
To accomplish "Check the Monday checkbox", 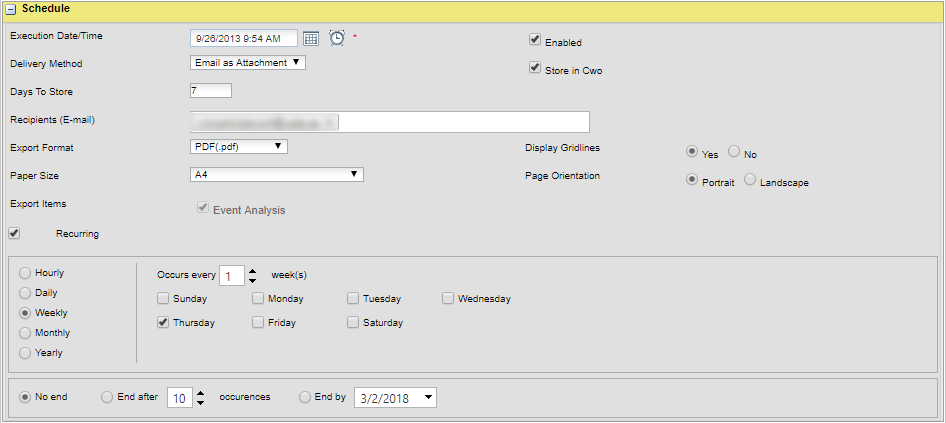I will (258, 298).
